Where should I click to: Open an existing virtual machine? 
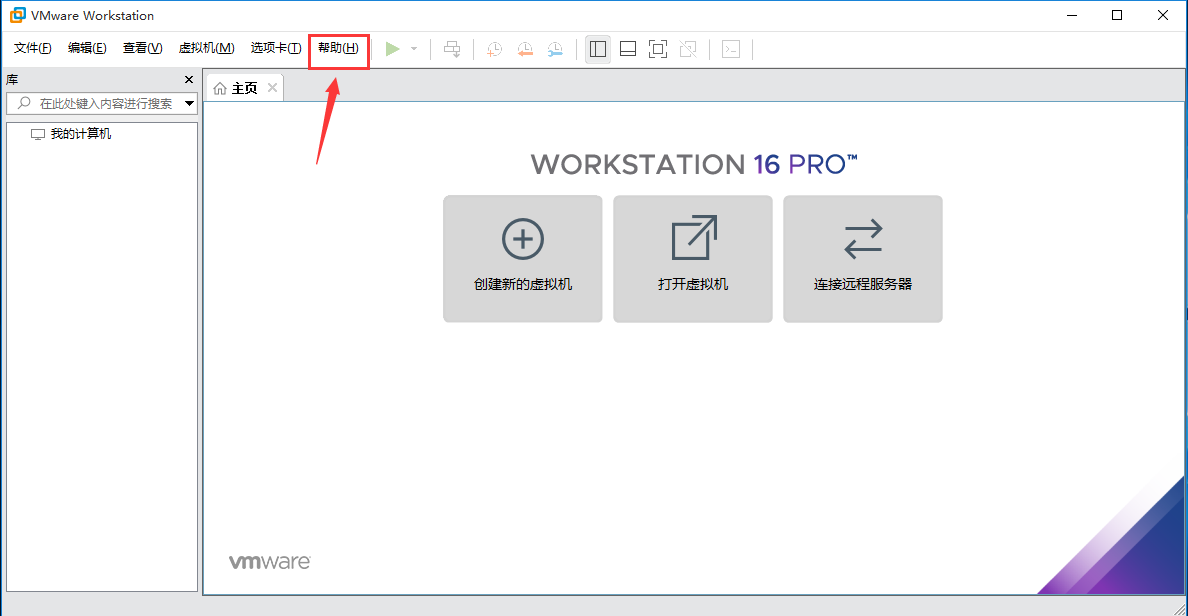coord(692,258)
